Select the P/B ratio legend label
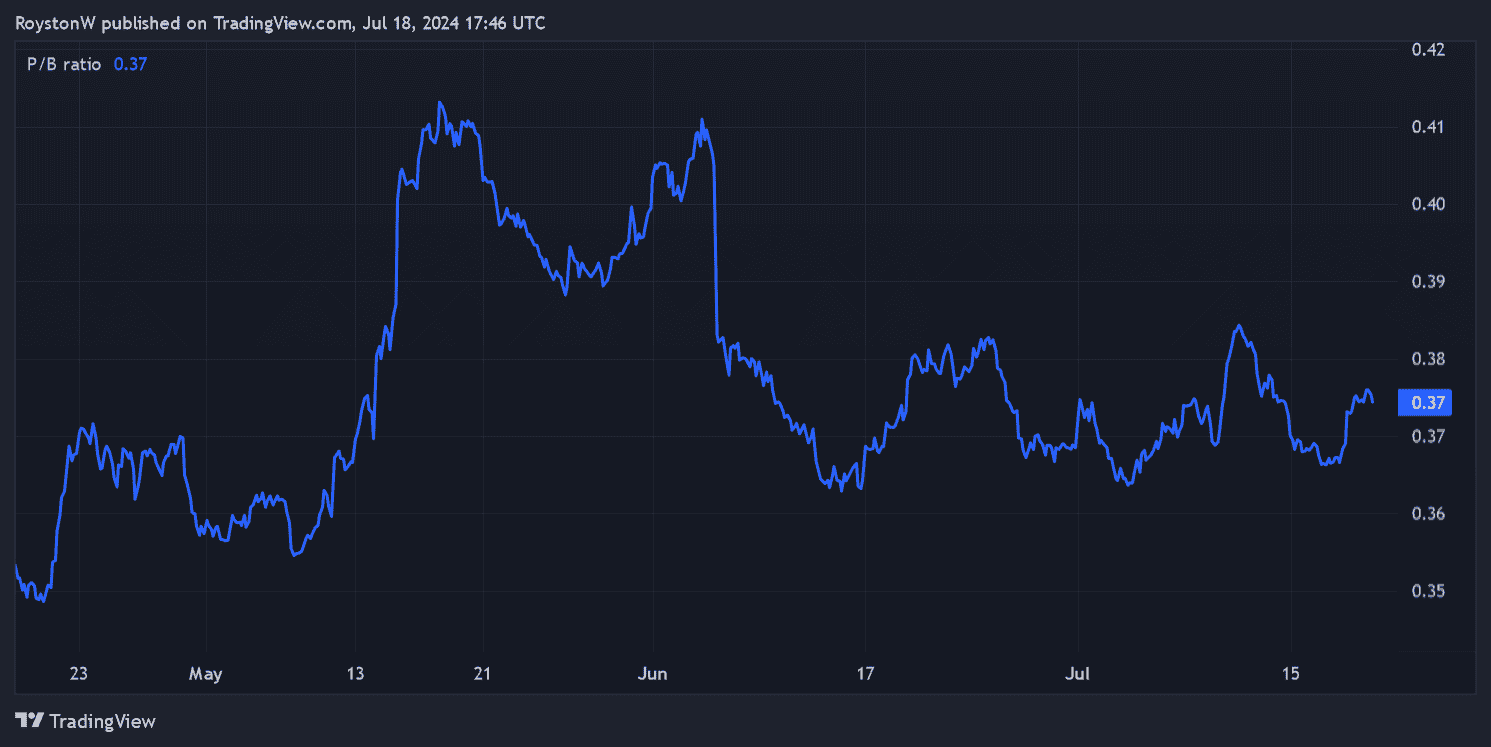The image size is (1491, 747). pos(64,64)
